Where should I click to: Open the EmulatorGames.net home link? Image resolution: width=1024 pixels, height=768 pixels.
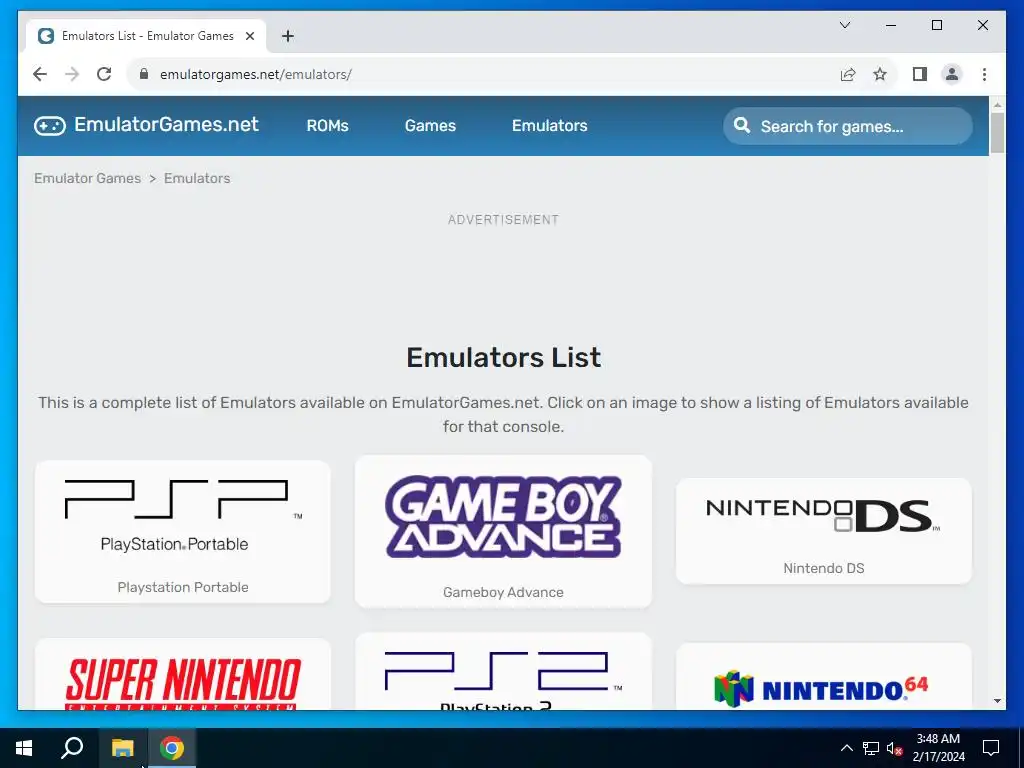(146, 125)
